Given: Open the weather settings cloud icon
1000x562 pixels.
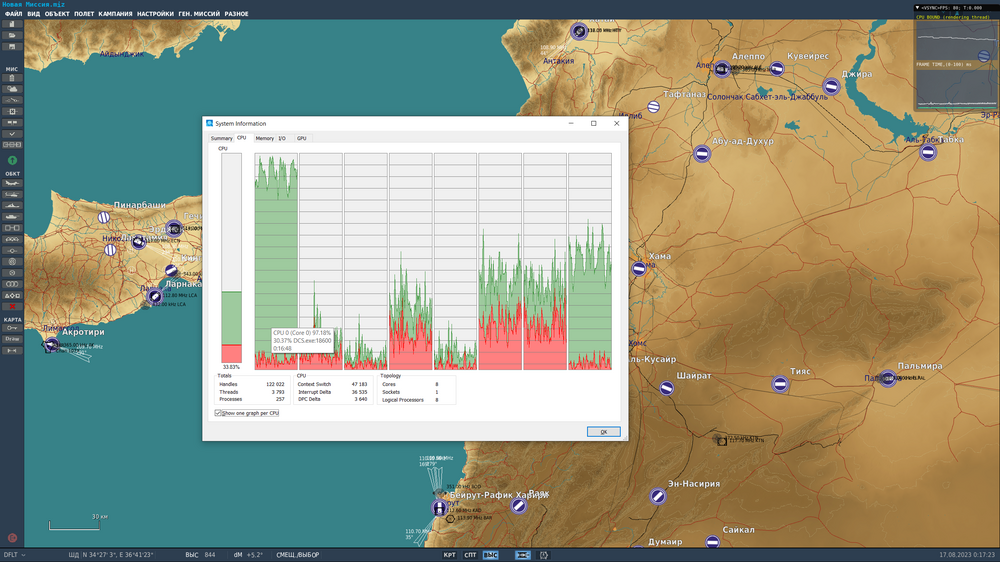Looking at the screenshot, I should click(x=12, y=89).
